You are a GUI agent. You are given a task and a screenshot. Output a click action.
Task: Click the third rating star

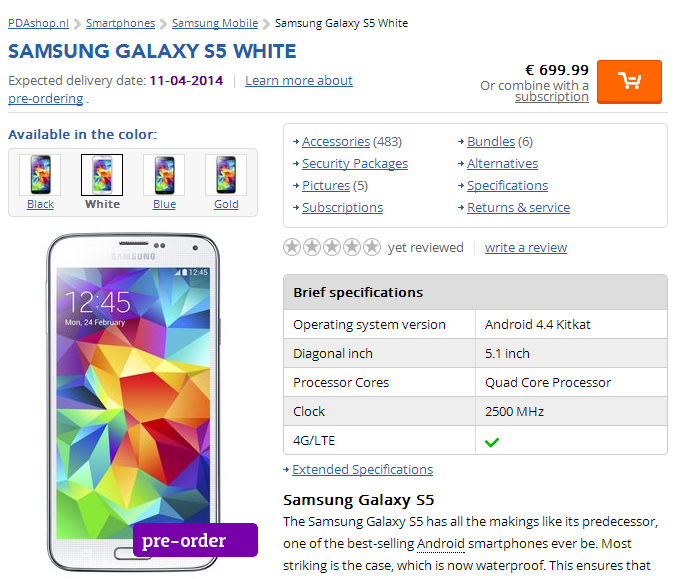click(332, 247)
